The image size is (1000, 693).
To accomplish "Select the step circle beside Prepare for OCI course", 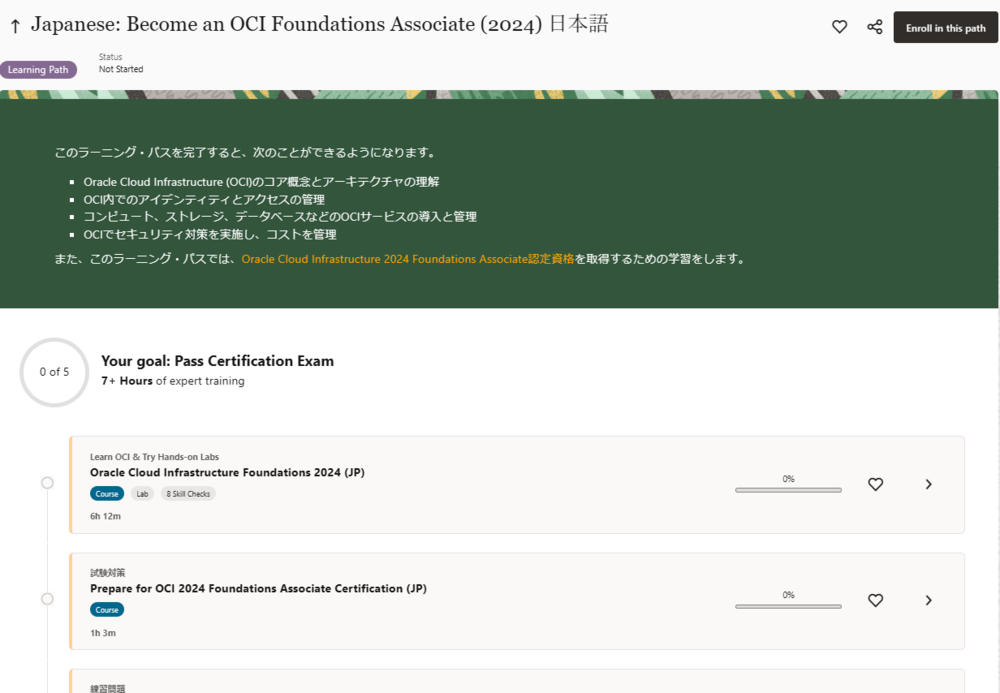I will 47,599.
